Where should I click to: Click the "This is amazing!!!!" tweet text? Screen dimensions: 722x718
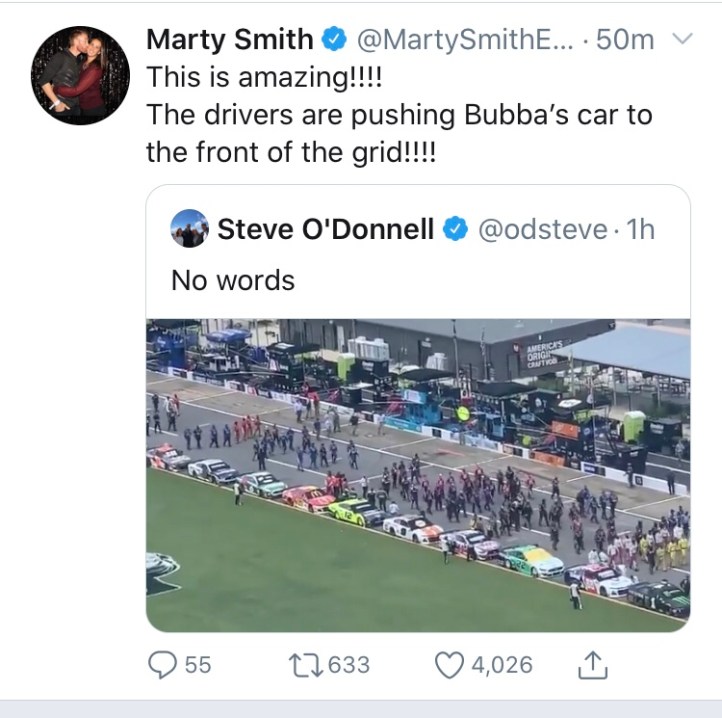[266, 77]
